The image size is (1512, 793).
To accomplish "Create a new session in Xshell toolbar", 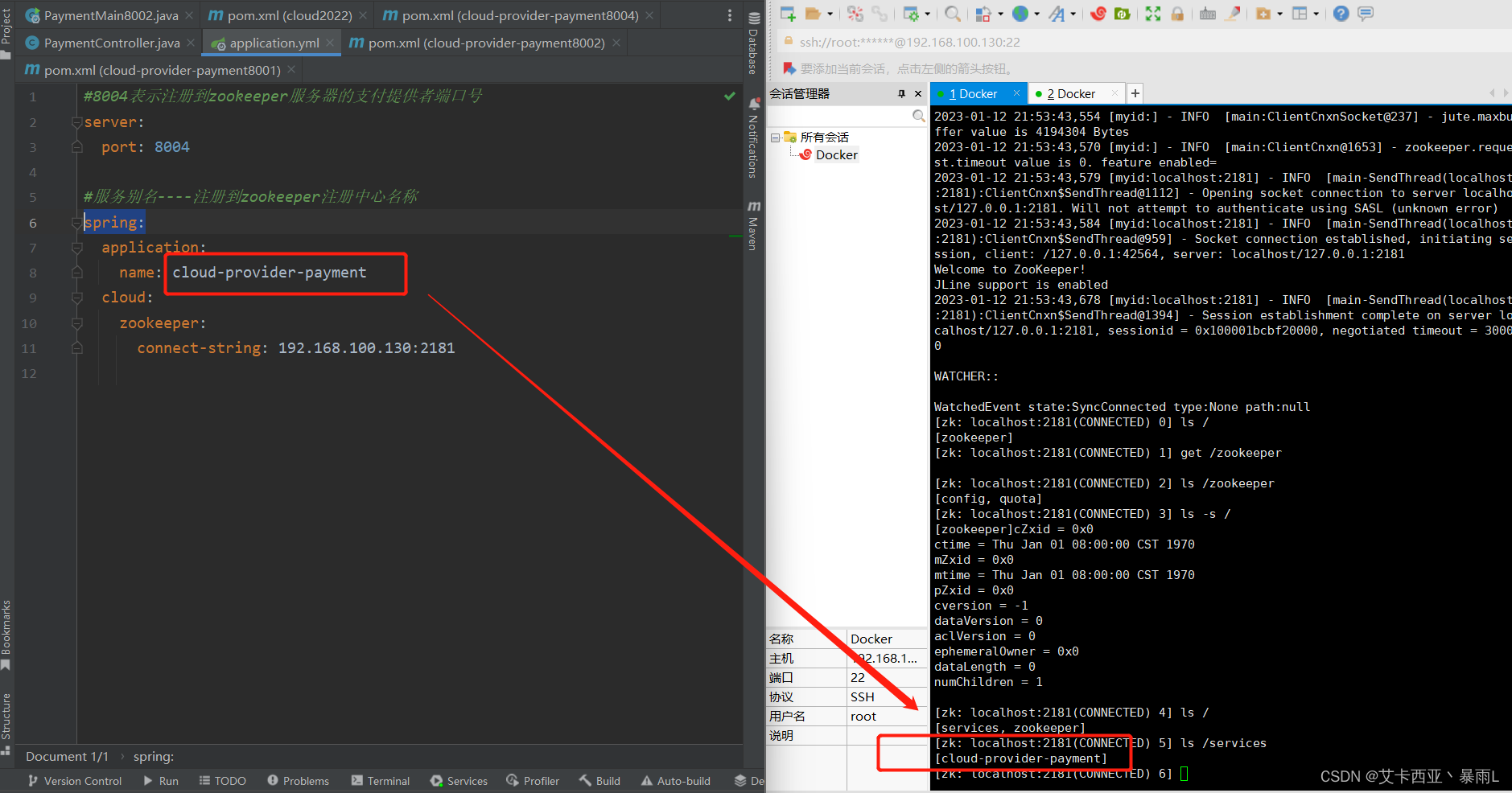I will tap(788, 14).
